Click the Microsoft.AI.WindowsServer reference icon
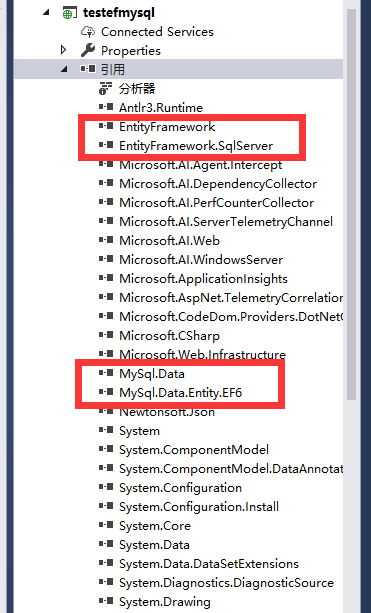The width and height of the screenshot is (371, 613). (106, 259)
